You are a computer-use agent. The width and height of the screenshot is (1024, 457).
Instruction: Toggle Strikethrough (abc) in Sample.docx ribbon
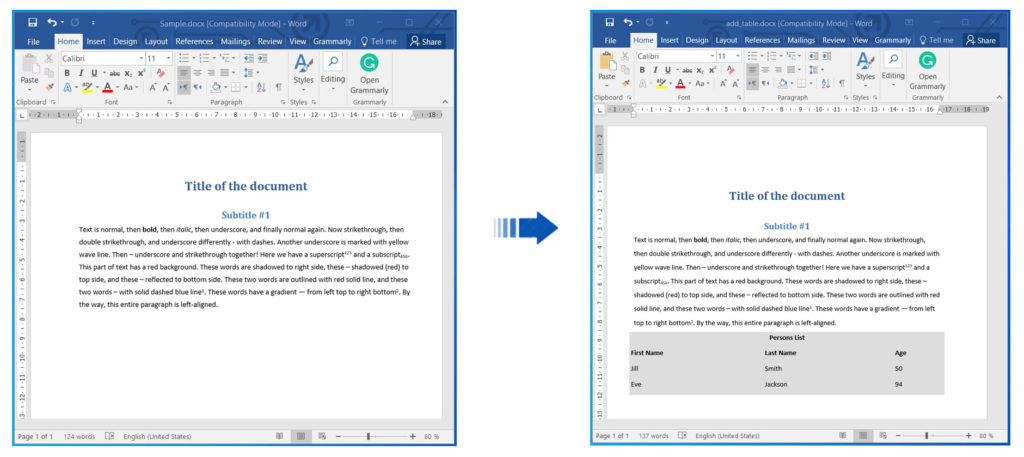(114, 73)
